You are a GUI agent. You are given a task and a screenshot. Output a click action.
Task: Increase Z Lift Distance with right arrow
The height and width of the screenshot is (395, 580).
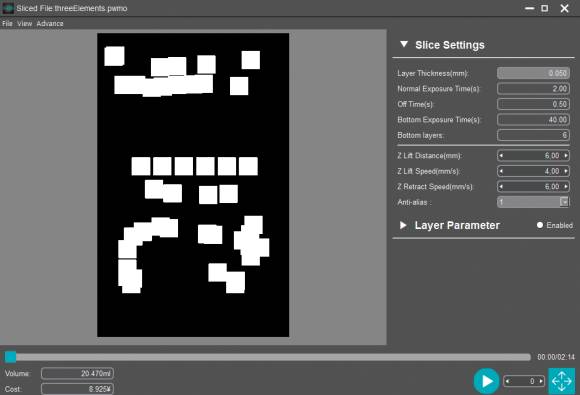point(566,156)
